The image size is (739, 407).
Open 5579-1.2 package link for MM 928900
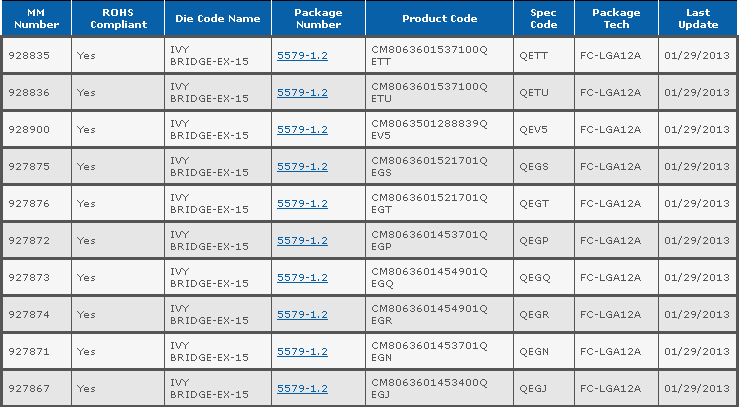pos(302,129)
